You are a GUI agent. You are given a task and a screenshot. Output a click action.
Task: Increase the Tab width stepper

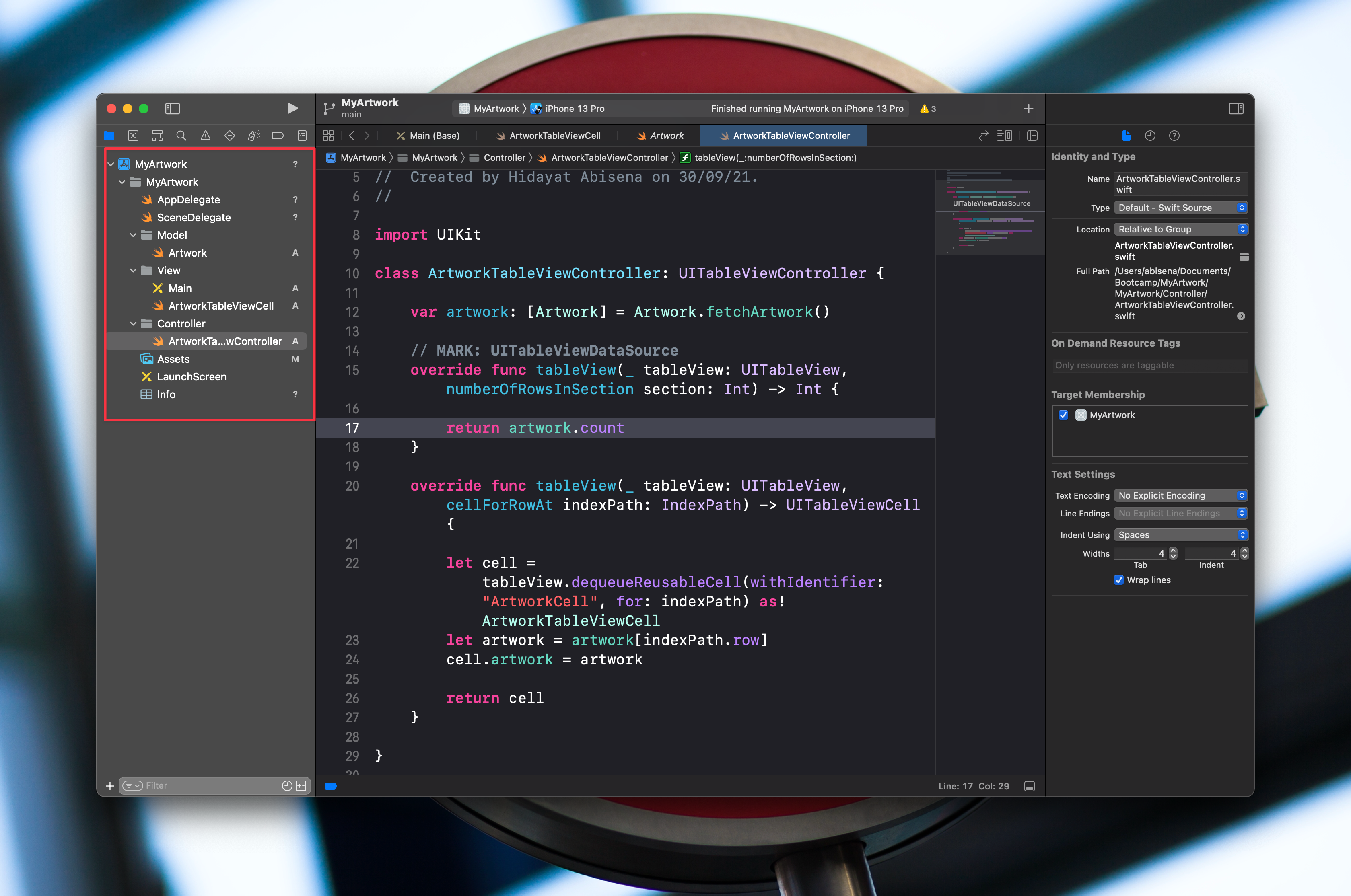pyautogui.click(x=1173, y=550)
